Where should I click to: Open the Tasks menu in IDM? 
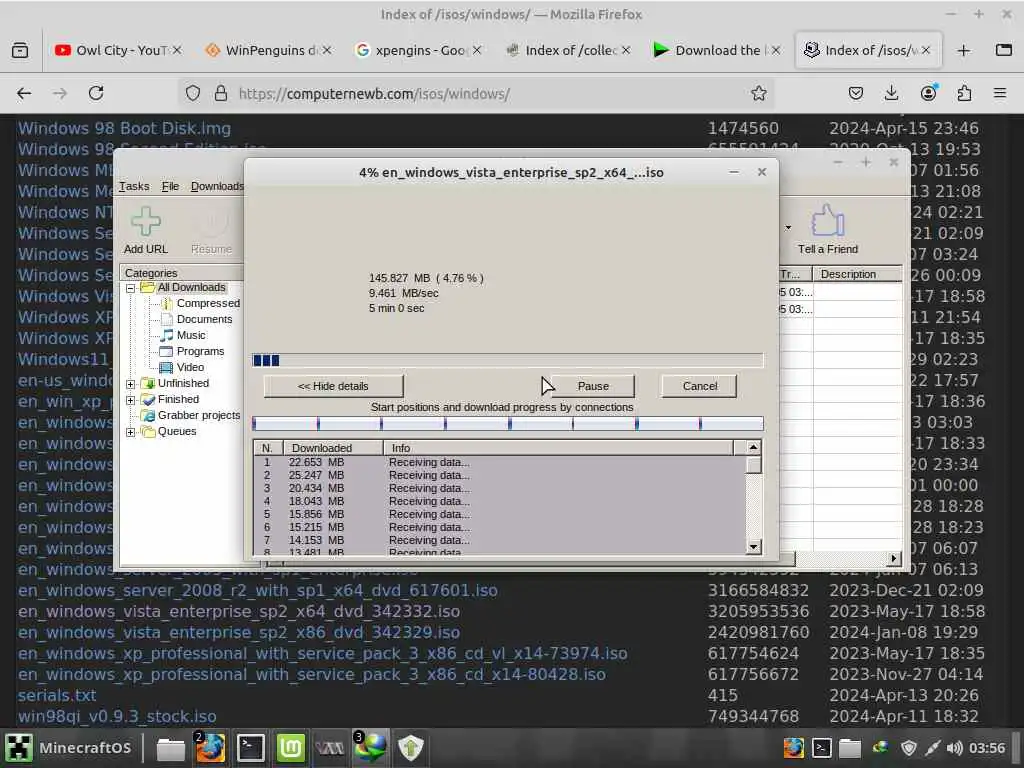pyautogui.click(x=134, y=186)
